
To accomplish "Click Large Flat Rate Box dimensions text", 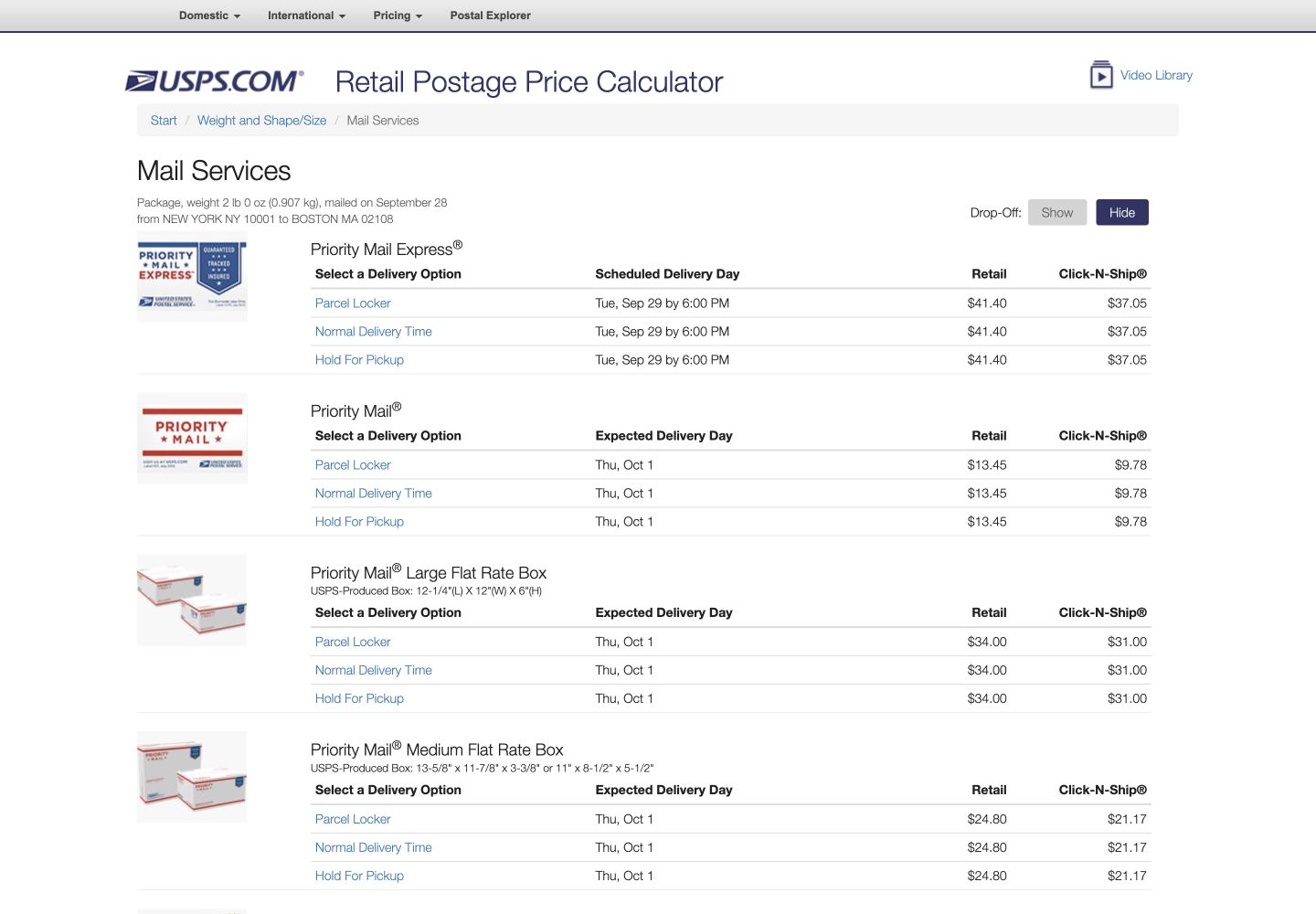I will click(x=426, y=591).
